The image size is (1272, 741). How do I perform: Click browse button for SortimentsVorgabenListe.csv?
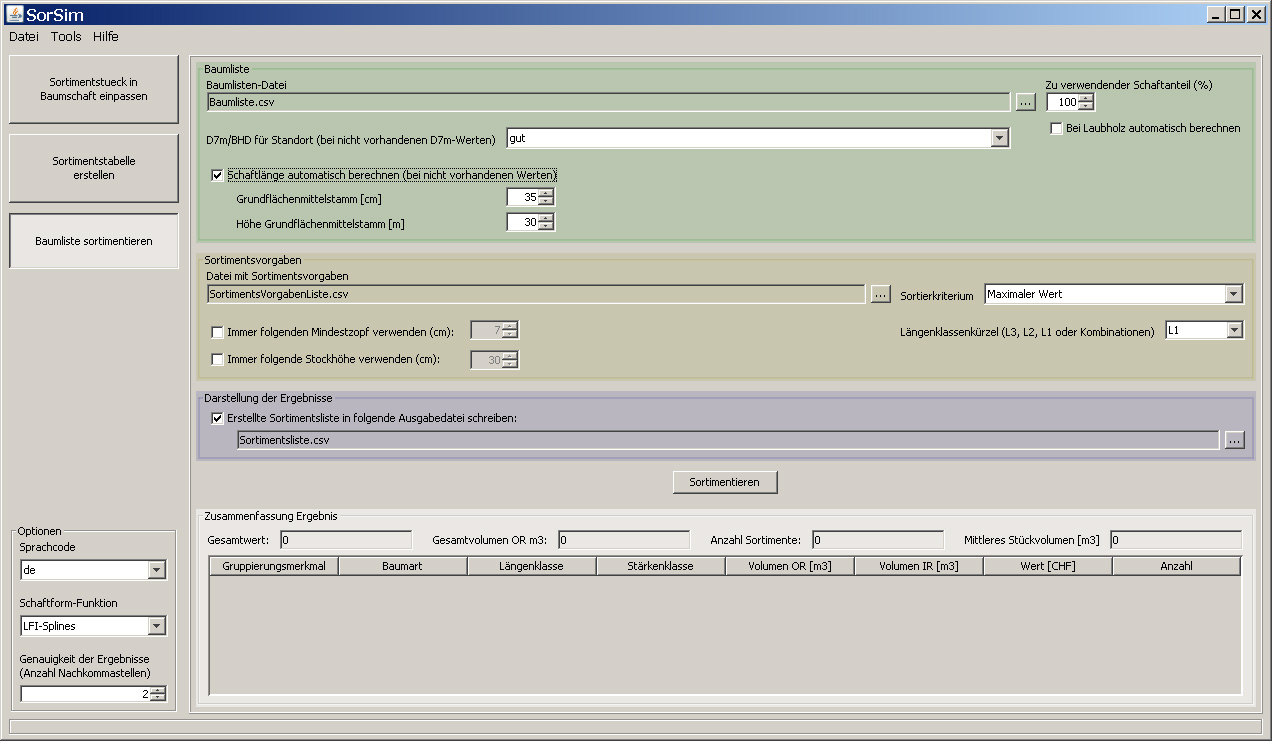[880, 294]
